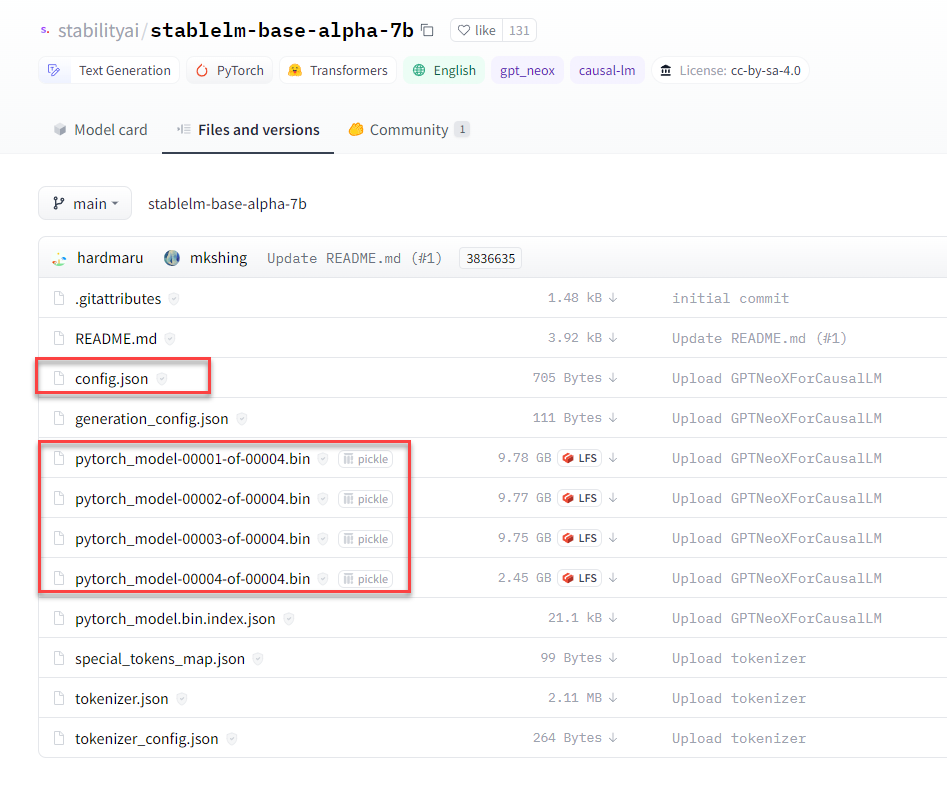Open the stabilityai organization link
This screenshot has height=789, width=947.
(98, 30)
